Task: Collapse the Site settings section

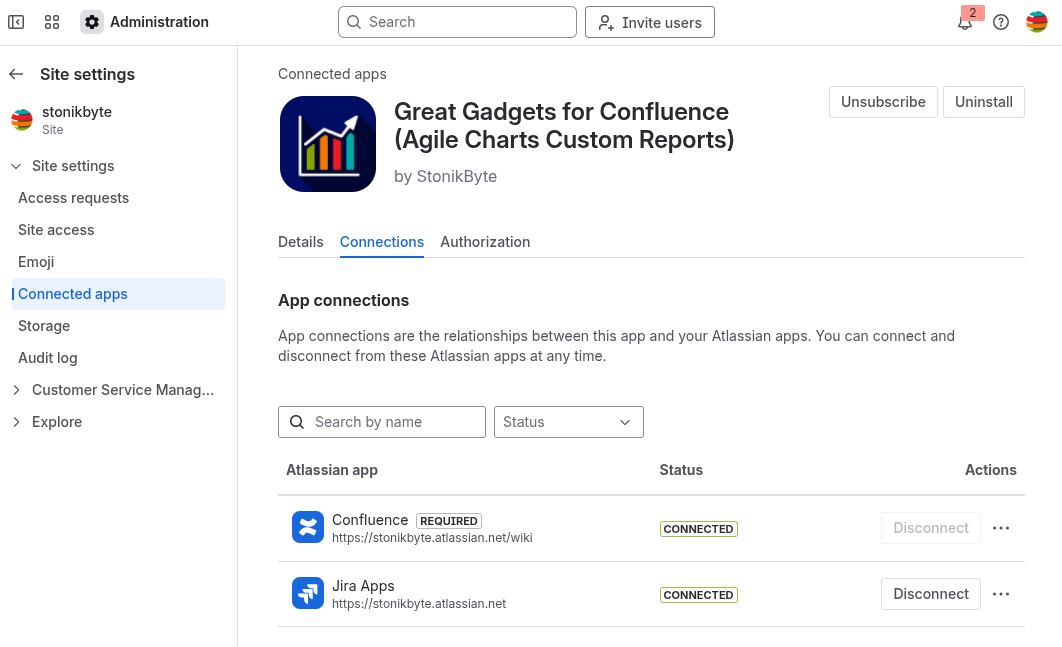Action: click(x=16, y=166)
